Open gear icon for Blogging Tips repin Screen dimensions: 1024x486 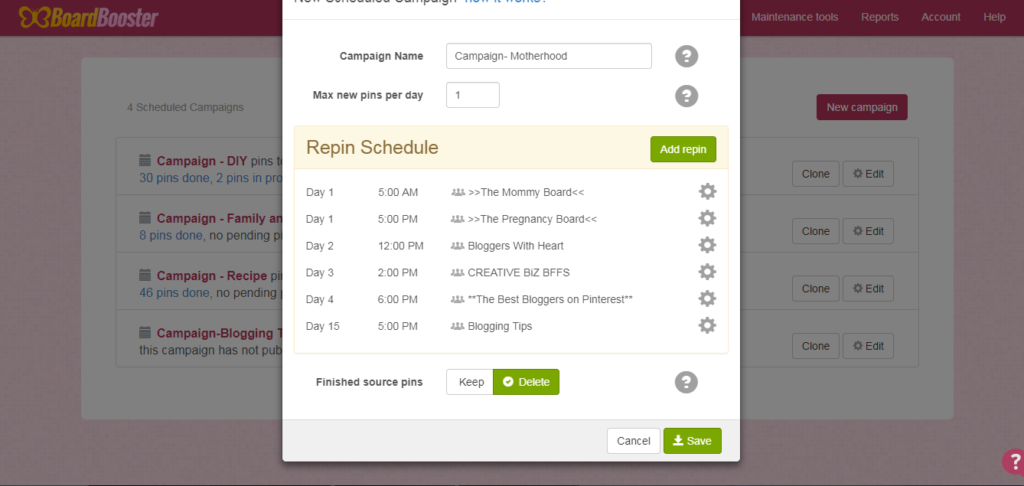pyautogui.click(x=707, y=325)
